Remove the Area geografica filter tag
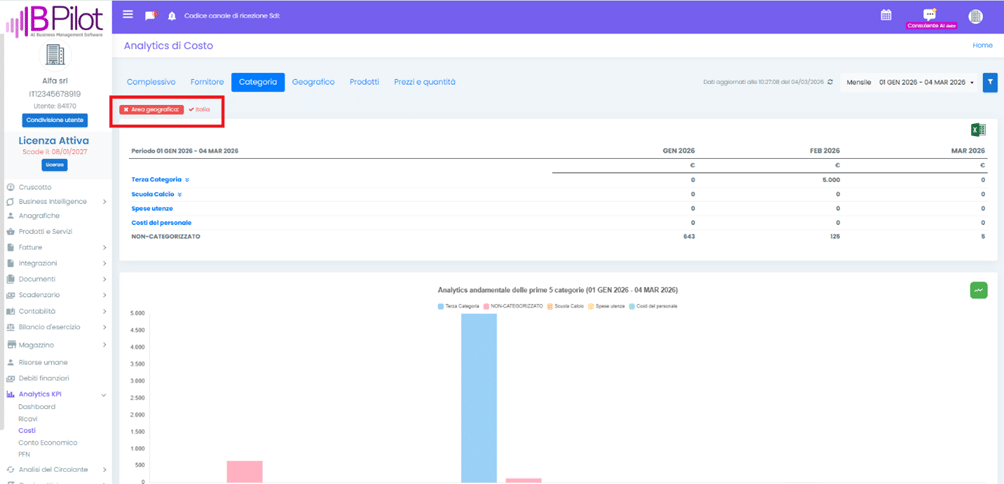Screen dimensions: 1004x484 [x=126, y=109]
